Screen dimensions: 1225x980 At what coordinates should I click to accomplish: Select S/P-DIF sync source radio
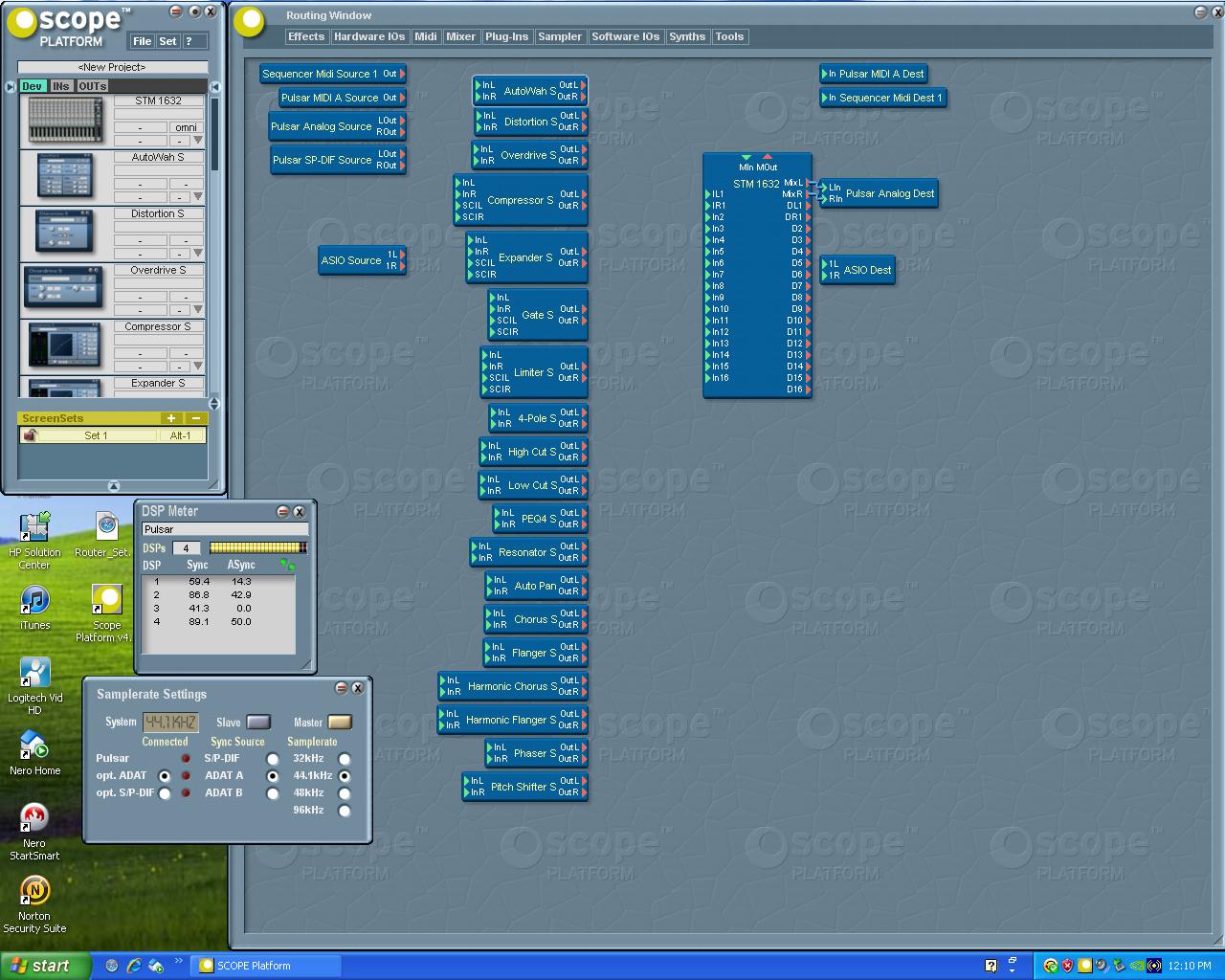273,759
